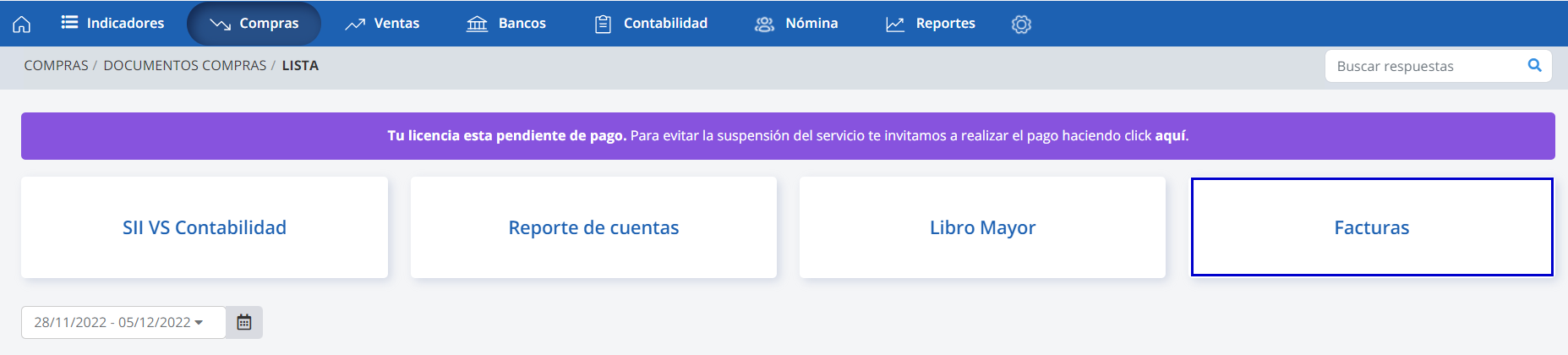Go to the home page icon
The width and height of the screenshot is (1568, 355).
pos(22,24)
